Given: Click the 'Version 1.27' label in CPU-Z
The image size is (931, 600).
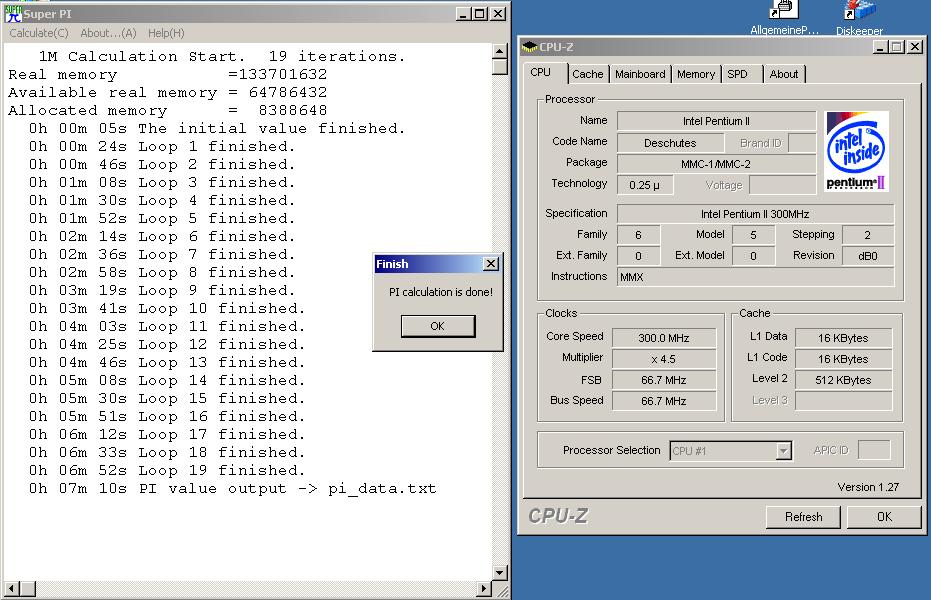Looking at the screenshot, I should tap(868, 487).
